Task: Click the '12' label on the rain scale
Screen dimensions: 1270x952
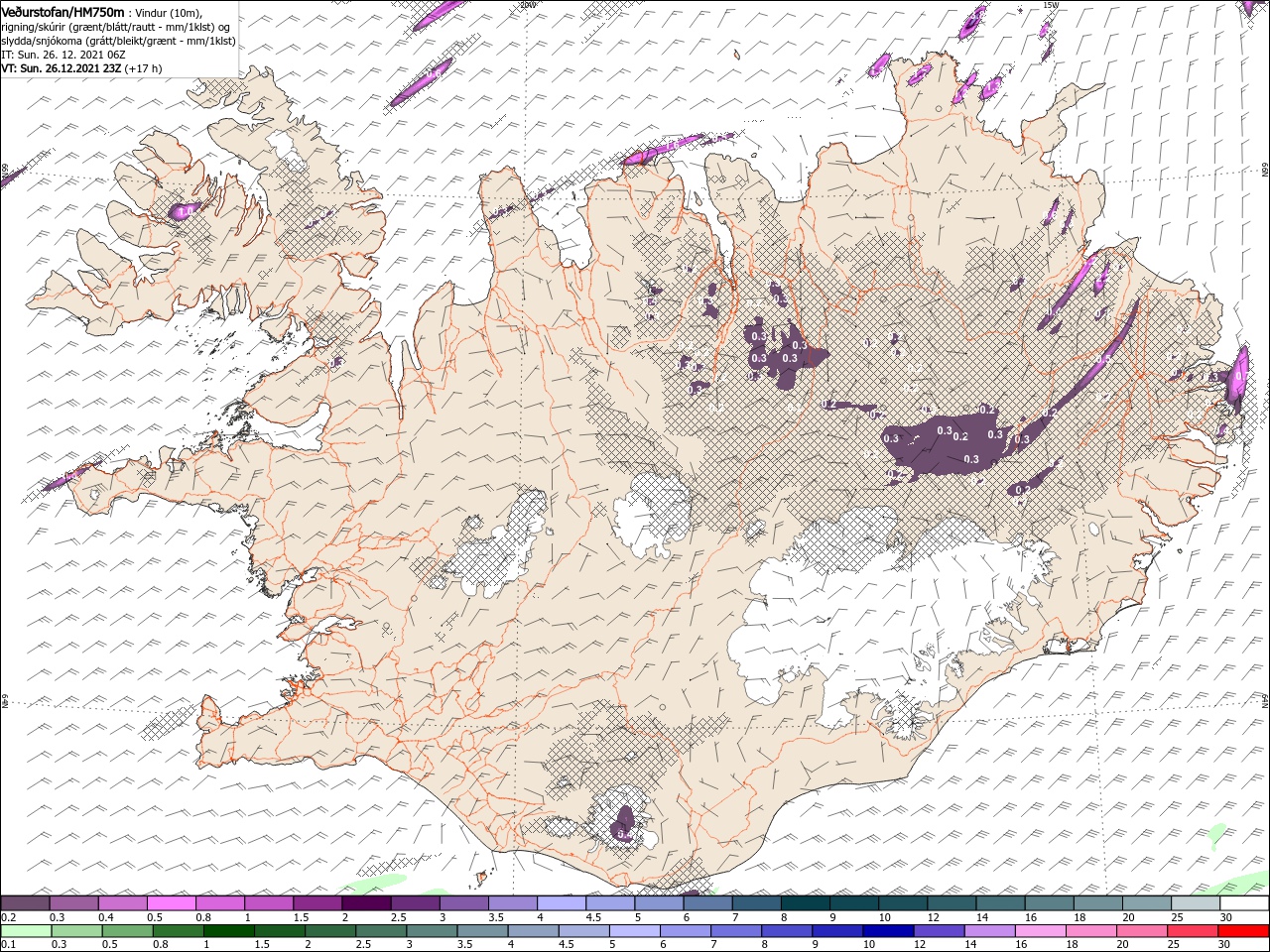Action: point(920,944)
